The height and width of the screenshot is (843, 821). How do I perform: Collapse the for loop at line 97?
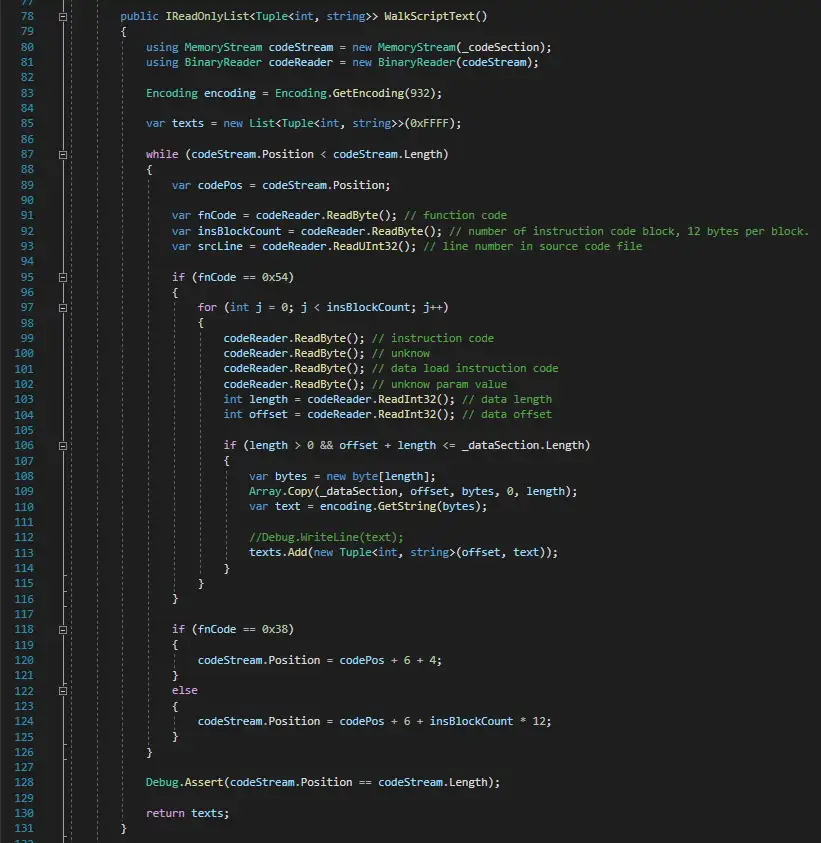coord(63,308)
